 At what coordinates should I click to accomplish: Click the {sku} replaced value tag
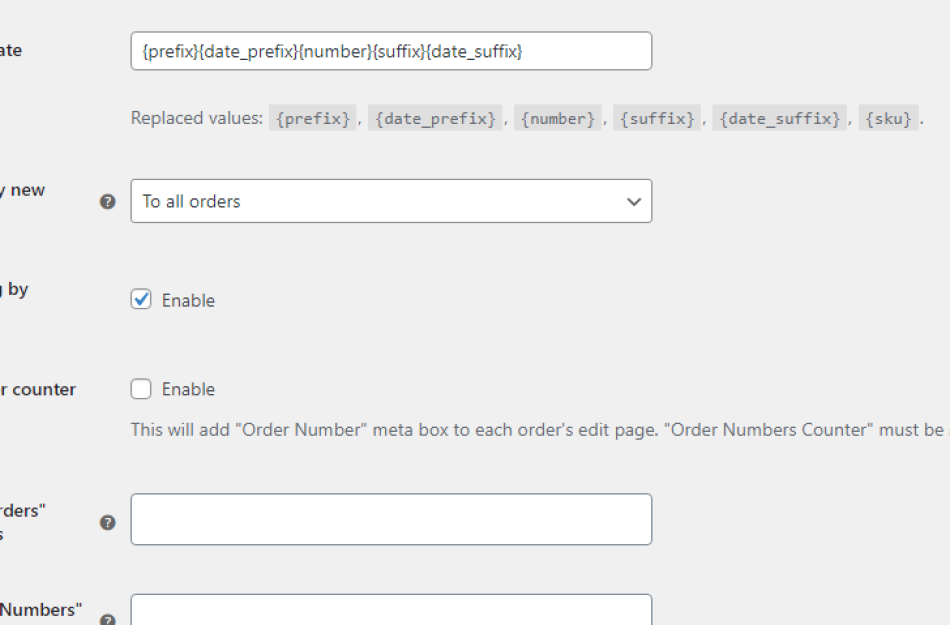click(889, 117)
